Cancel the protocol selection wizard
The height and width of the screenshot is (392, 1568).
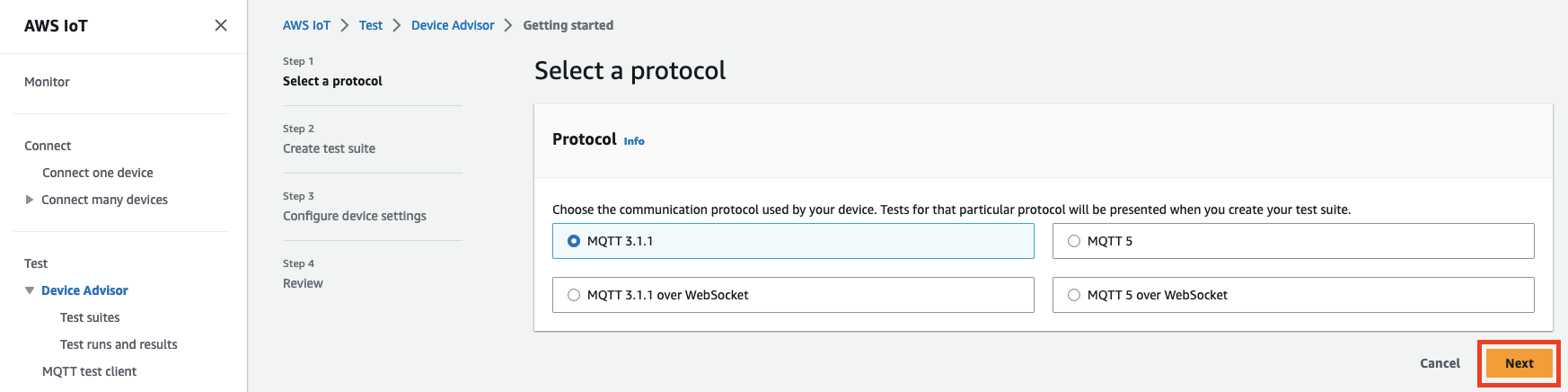click(x=1440, y=363)
